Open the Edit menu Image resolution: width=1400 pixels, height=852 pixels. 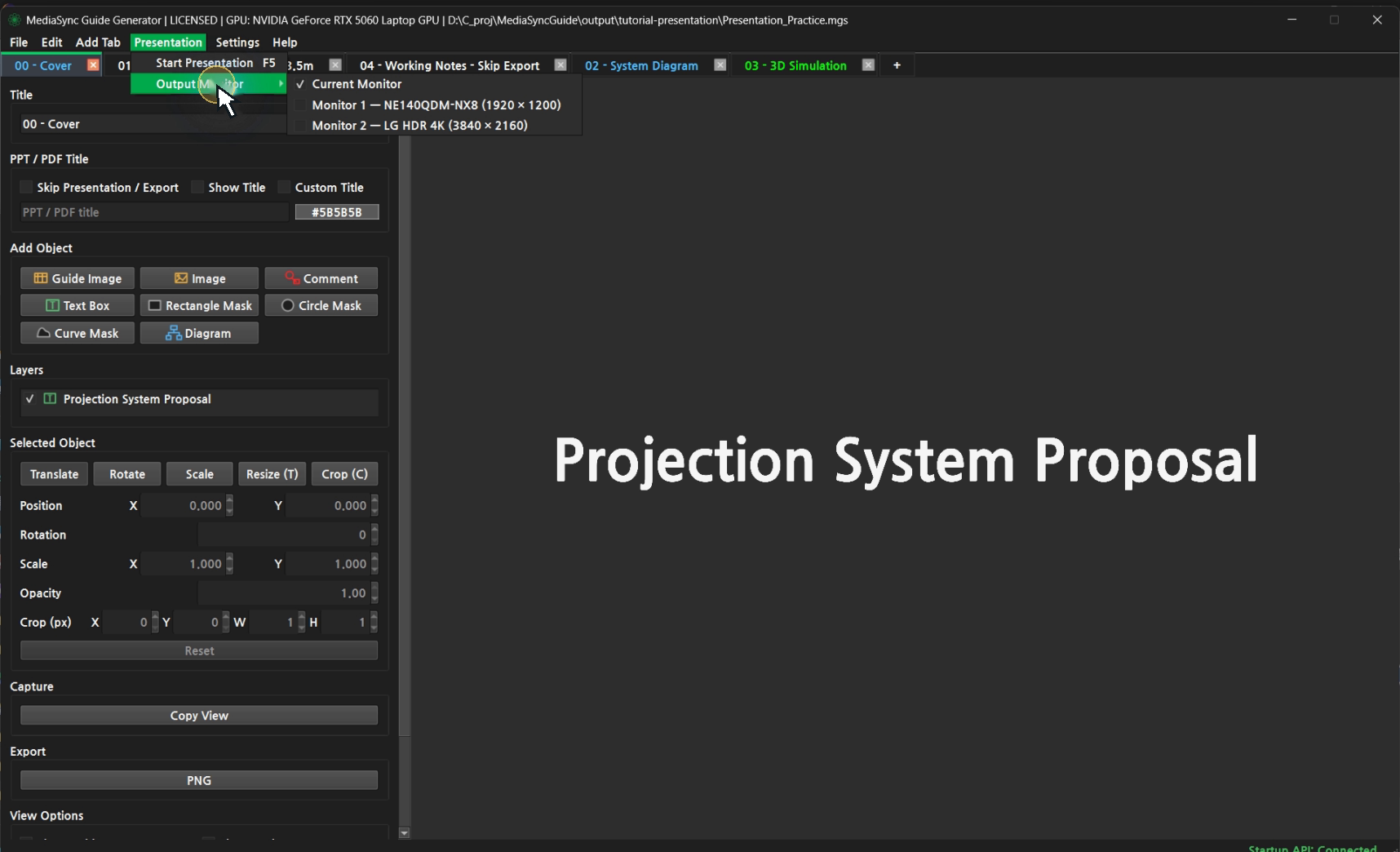[x=51, y=42]
